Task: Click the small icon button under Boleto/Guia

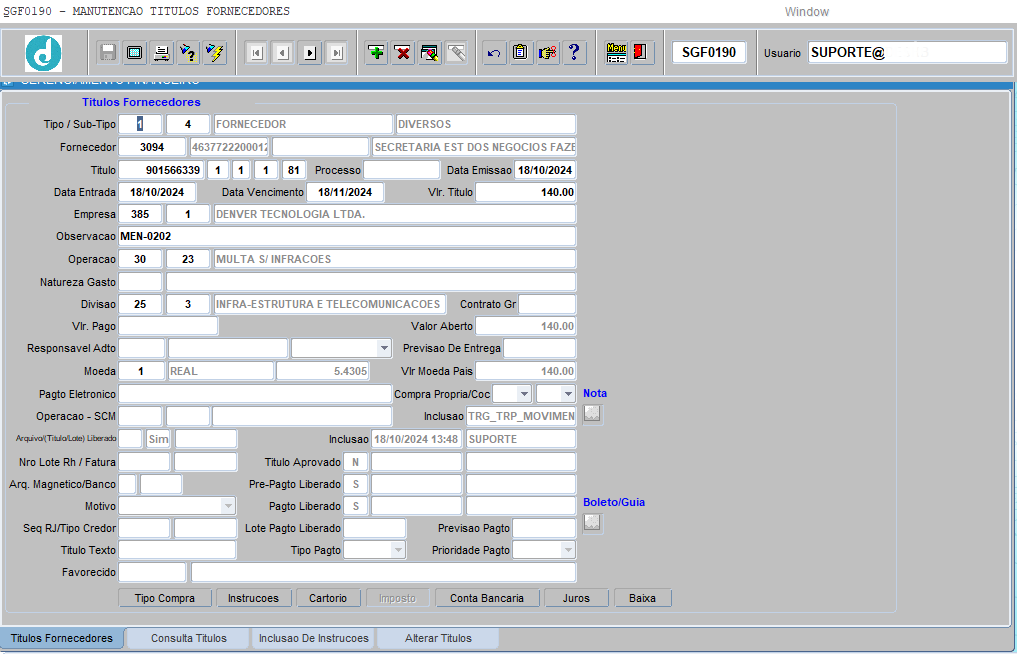Action: pos(592,522)
